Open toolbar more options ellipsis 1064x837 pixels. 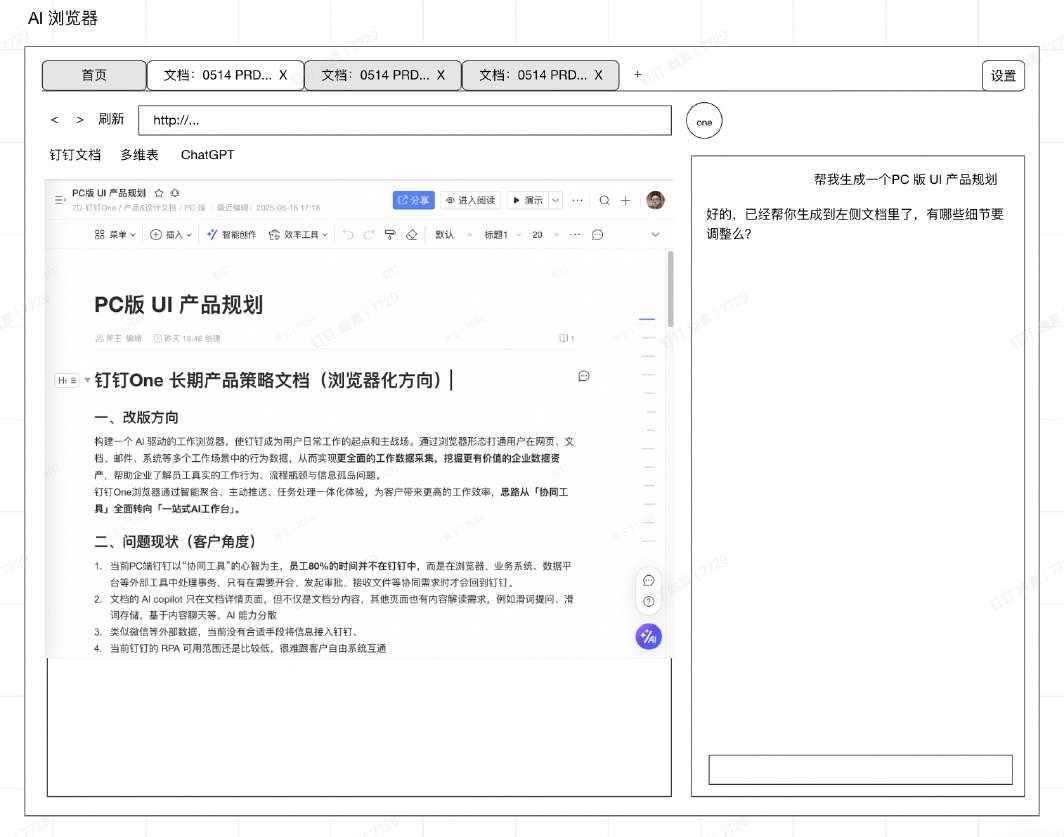[575, 235]
